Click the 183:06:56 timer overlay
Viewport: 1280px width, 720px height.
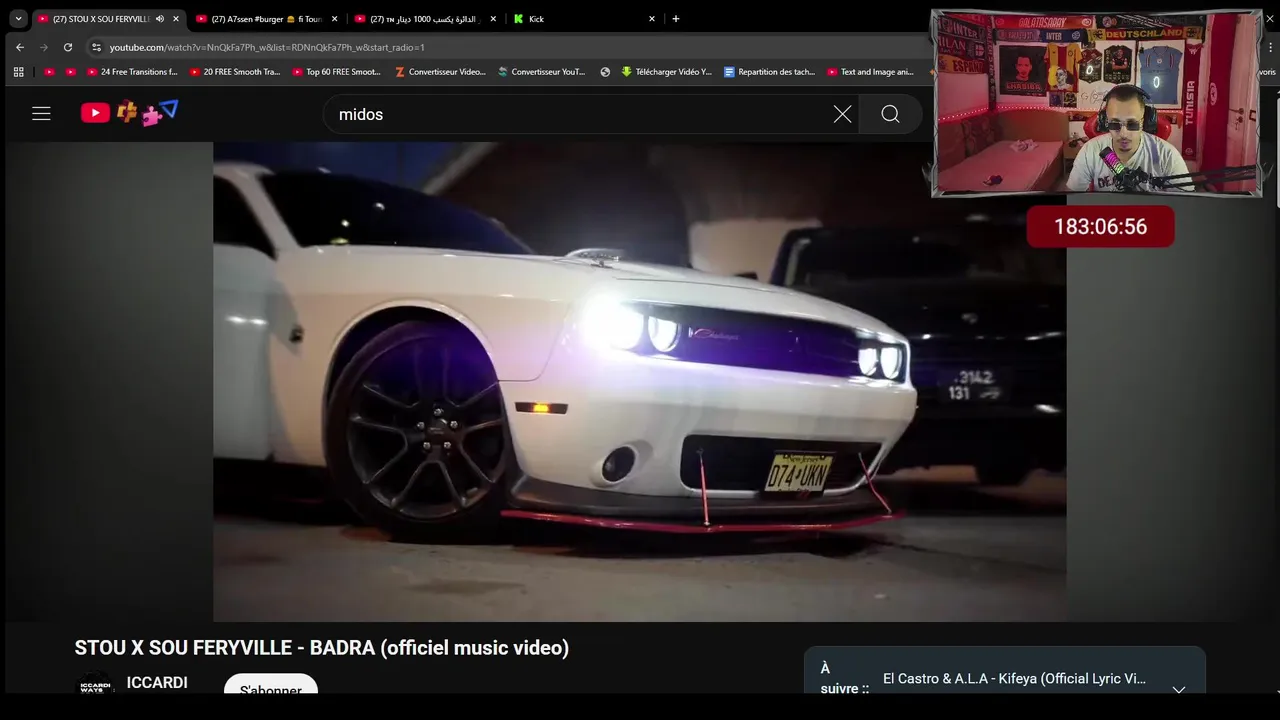tap(1100, 227)
